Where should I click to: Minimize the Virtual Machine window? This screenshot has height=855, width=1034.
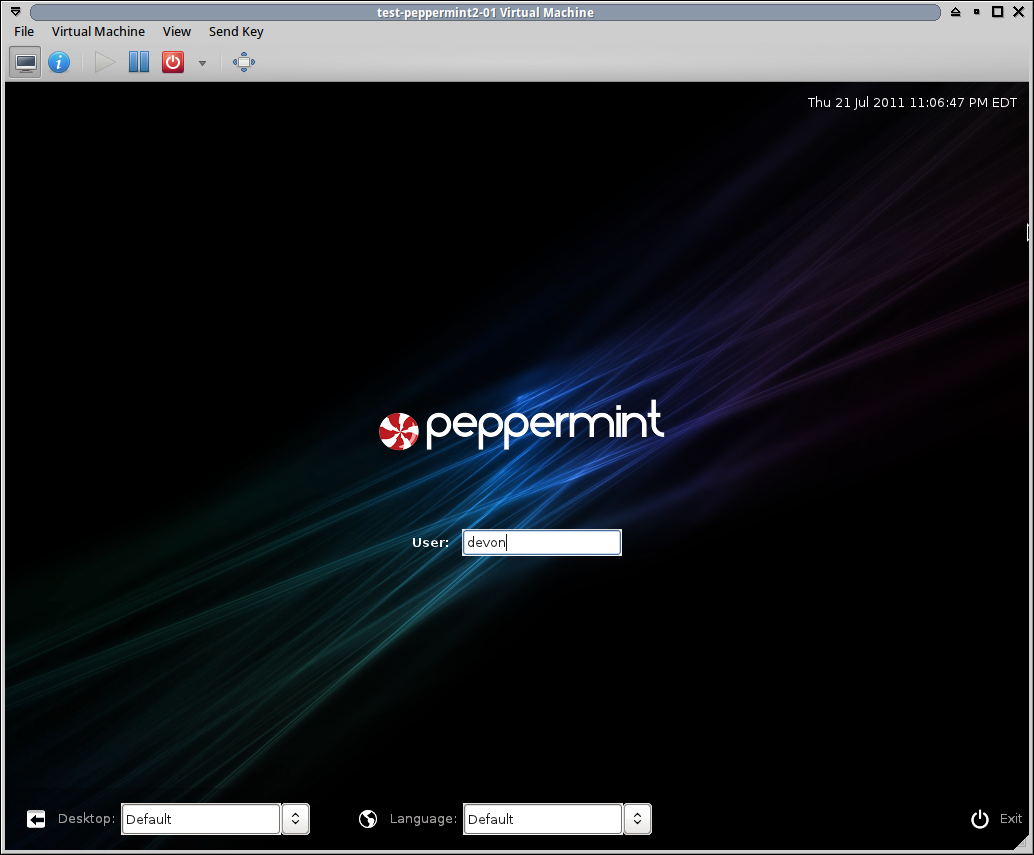point(977,12)
